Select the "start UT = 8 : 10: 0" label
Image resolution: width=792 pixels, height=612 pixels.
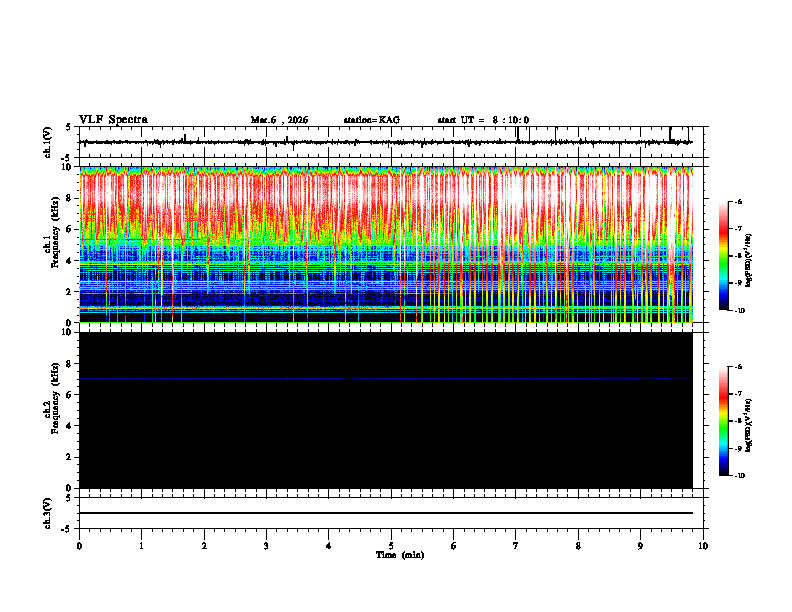[483, 120]
